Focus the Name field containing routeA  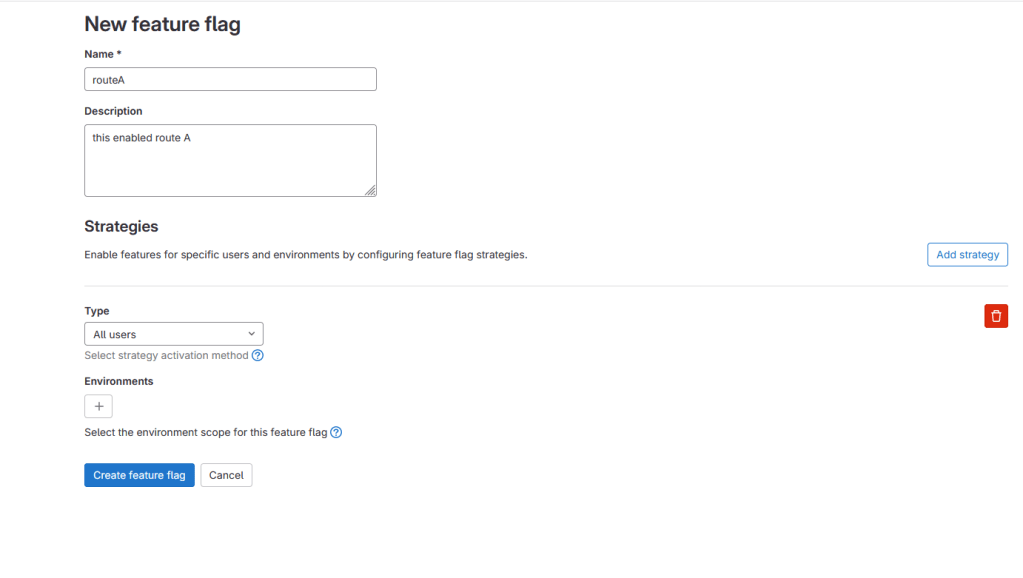[230, 79]
